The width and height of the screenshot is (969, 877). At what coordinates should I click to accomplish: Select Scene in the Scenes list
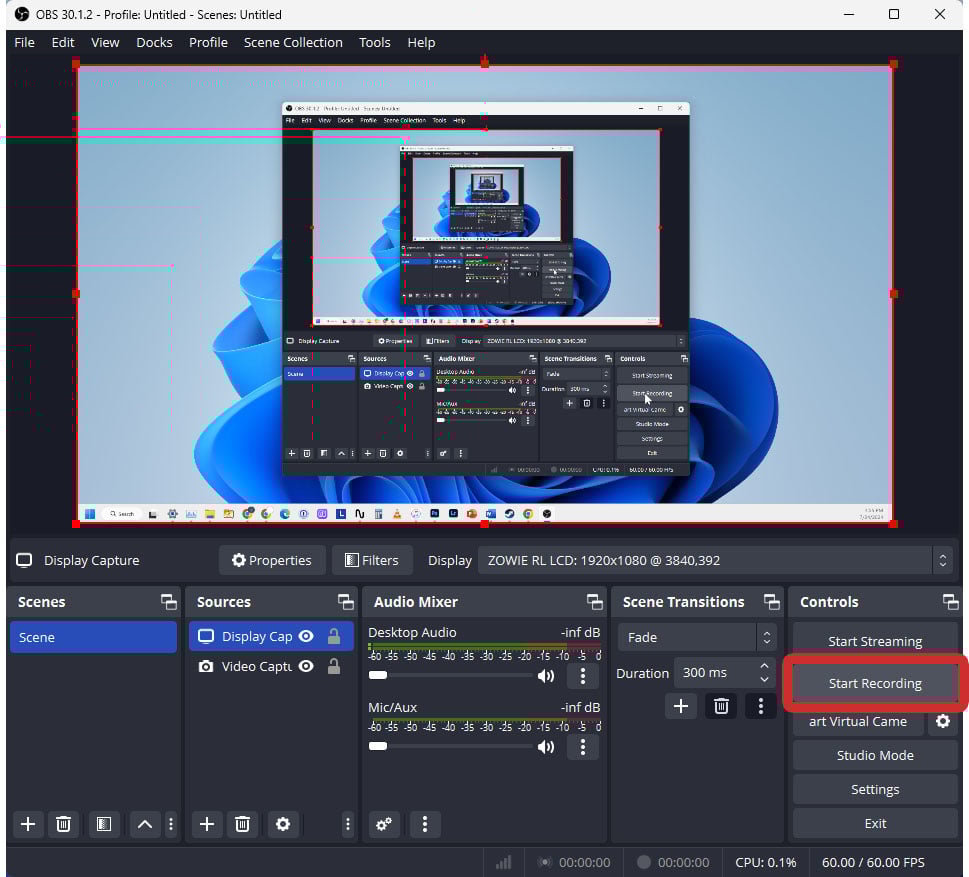(x=93, y=636)
